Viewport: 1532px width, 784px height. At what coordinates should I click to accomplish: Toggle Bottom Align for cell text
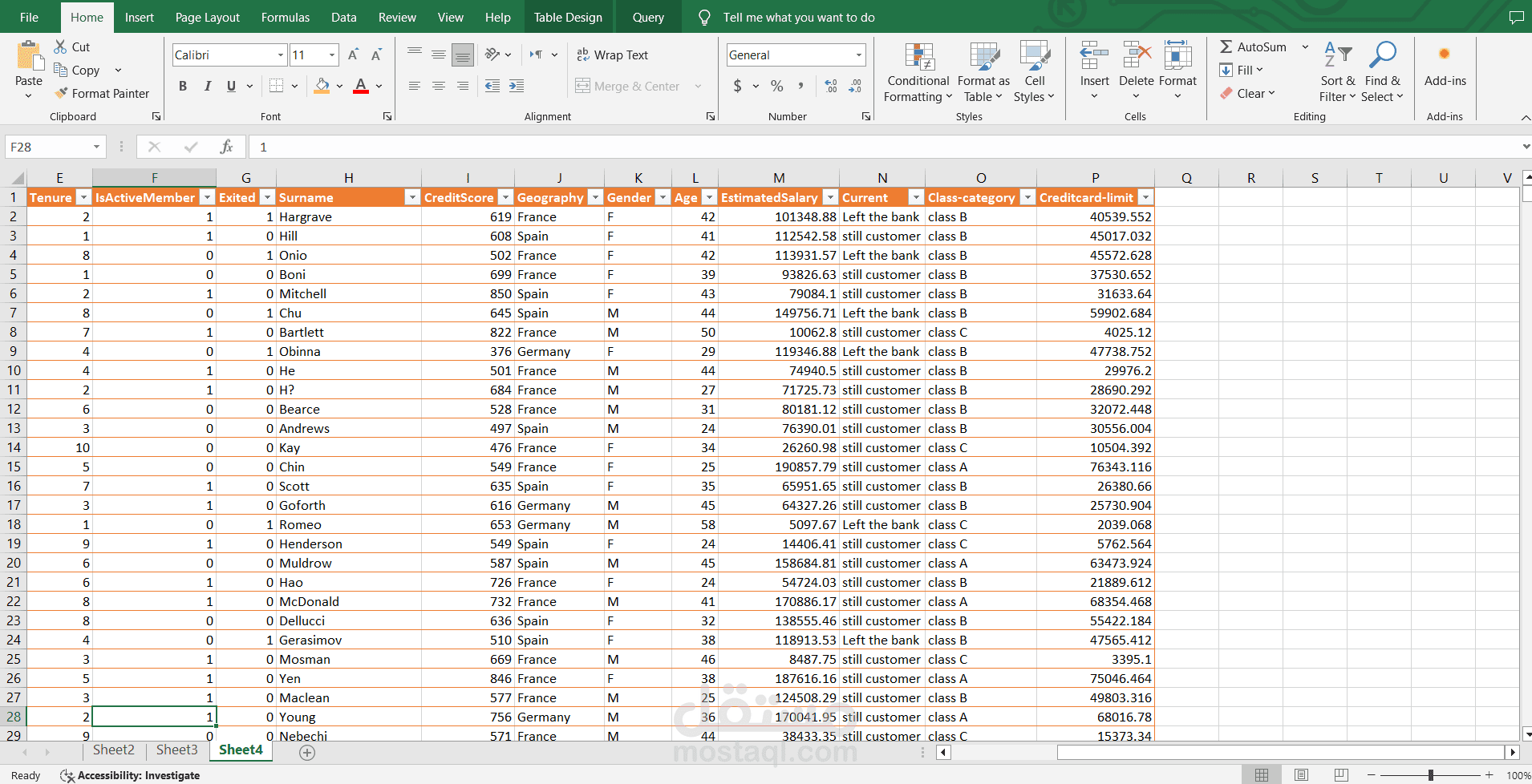[x=463, y=55]
